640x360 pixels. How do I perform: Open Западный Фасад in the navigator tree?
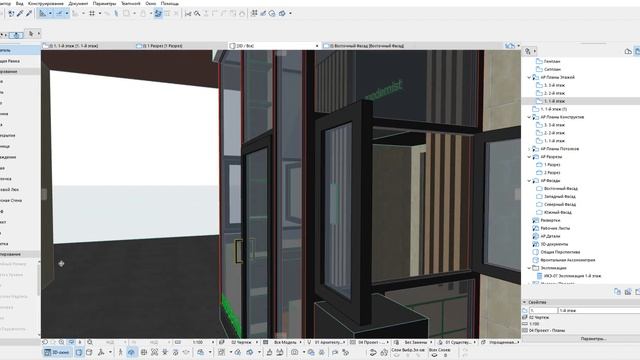click(x=560, y=197)
